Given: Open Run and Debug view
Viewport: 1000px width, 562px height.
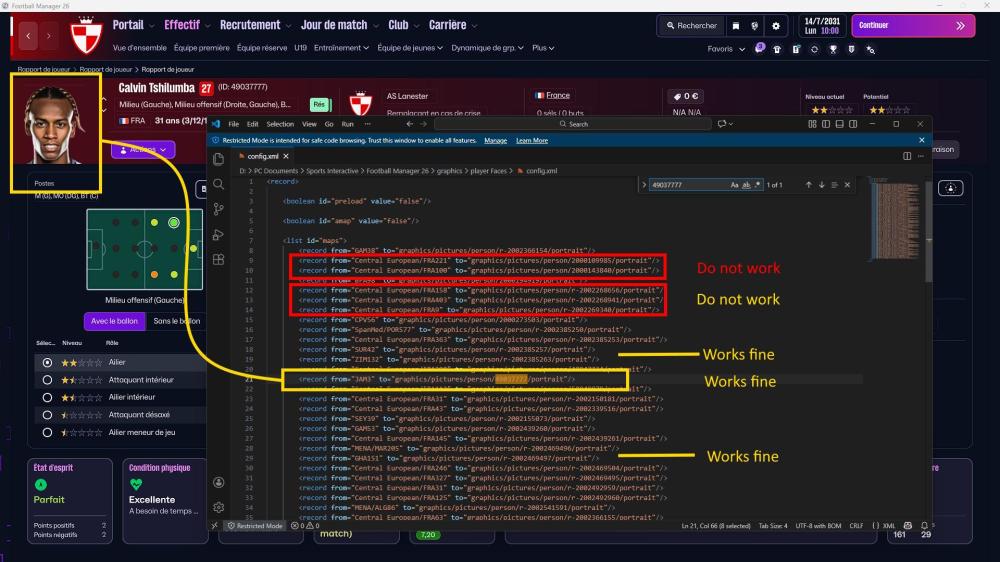Looking at the screenshot, I should click(219, 235).
